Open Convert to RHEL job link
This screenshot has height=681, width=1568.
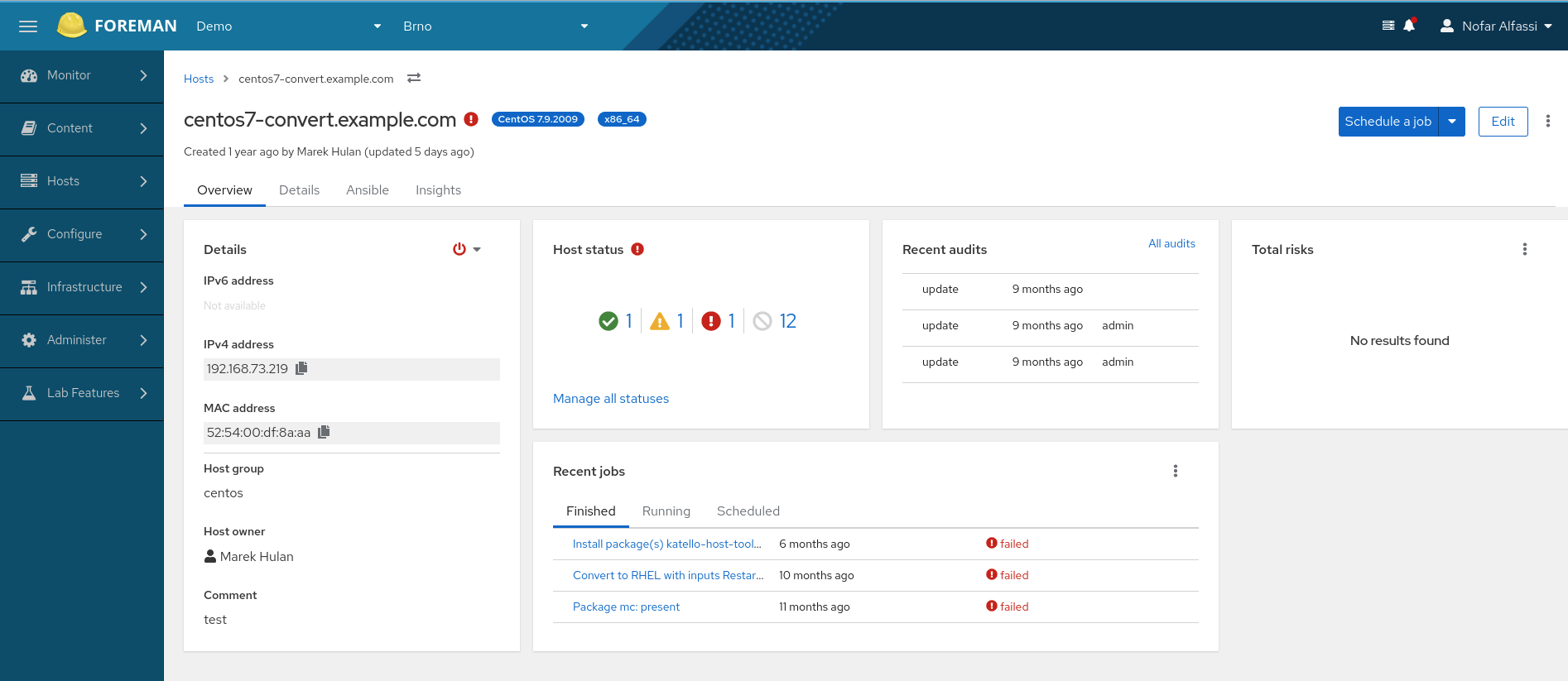[668, 575]
